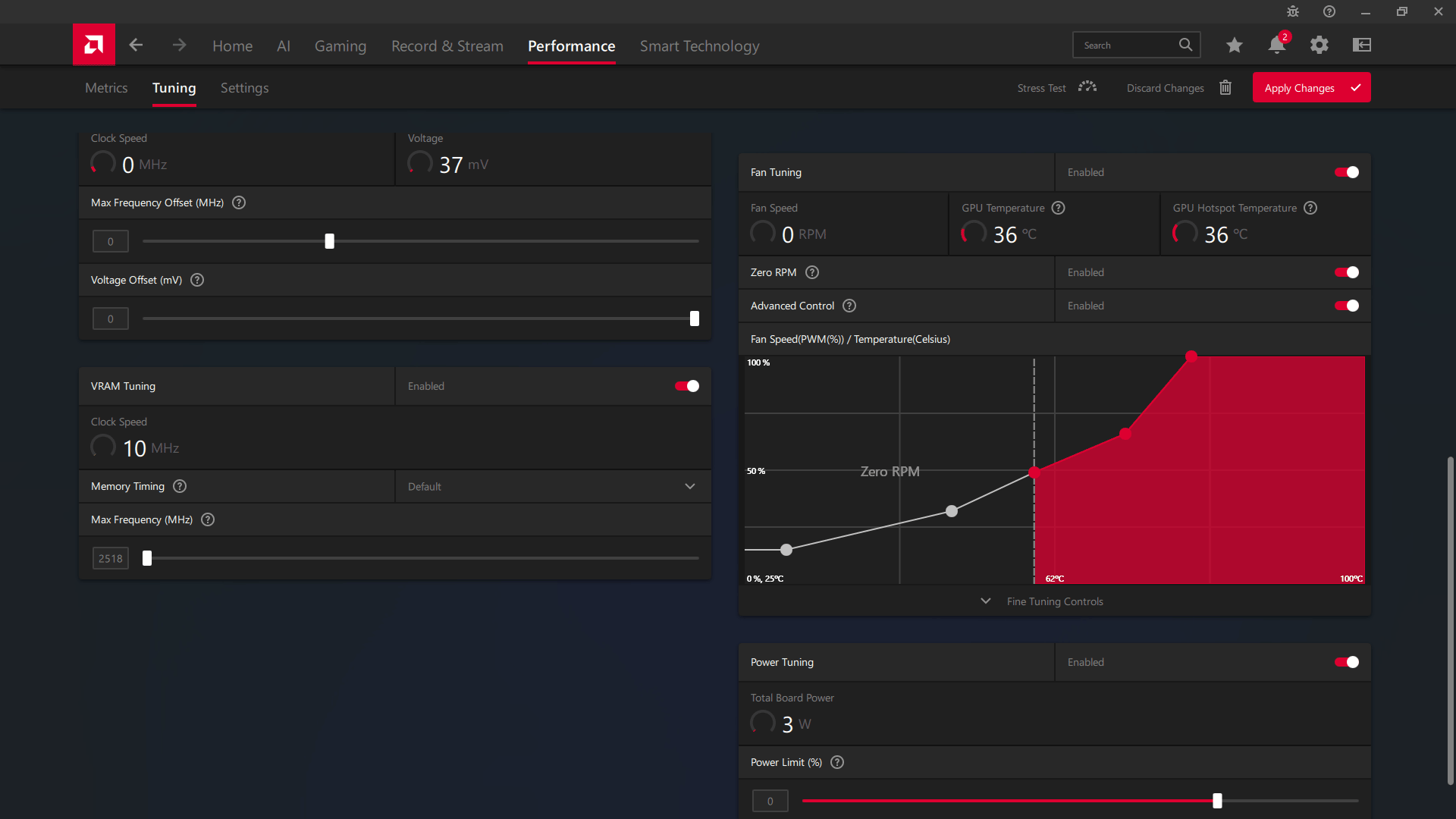Viewport: 1456px width, 819px height.
Task: Click the Apply Changes button
Action: (x=1311, y=87)
